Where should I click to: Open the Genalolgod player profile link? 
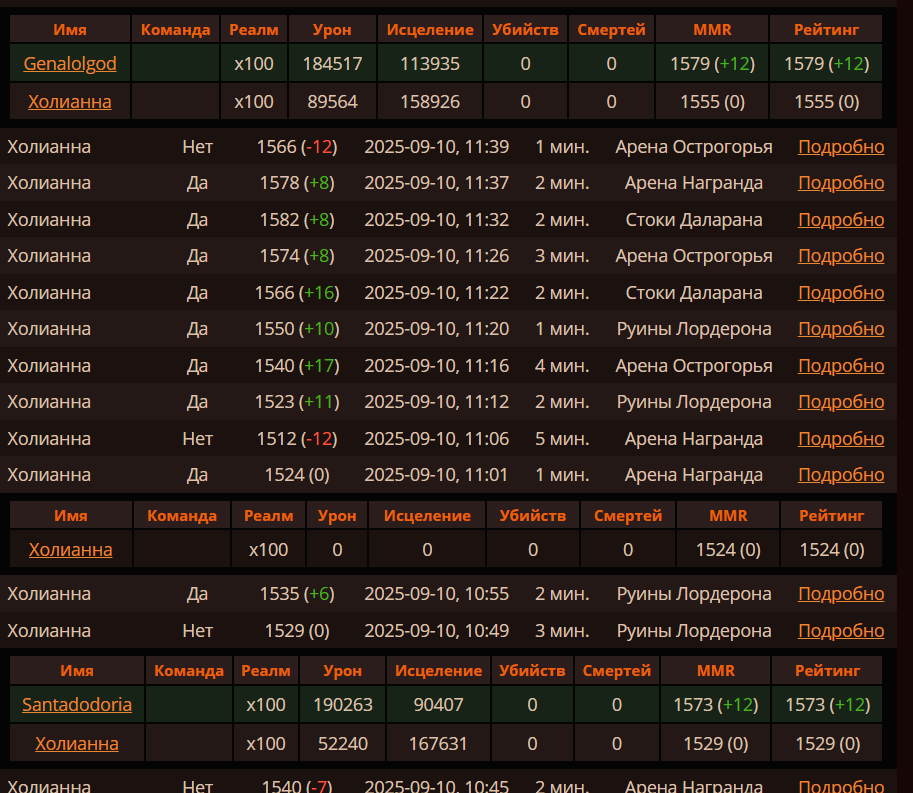70,64
